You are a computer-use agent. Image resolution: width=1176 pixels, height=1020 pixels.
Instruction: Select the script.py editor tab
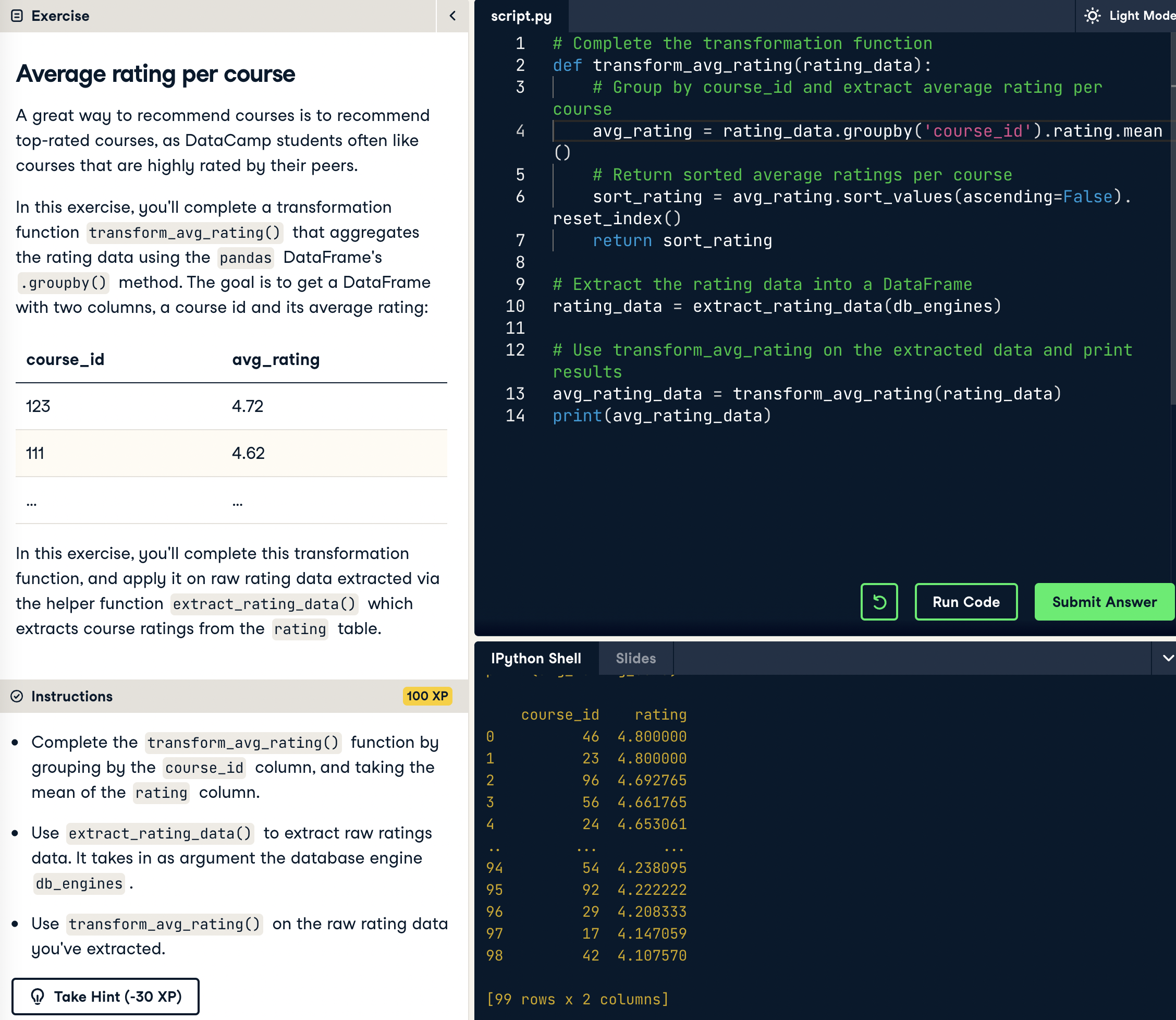(x=521, y=16)
